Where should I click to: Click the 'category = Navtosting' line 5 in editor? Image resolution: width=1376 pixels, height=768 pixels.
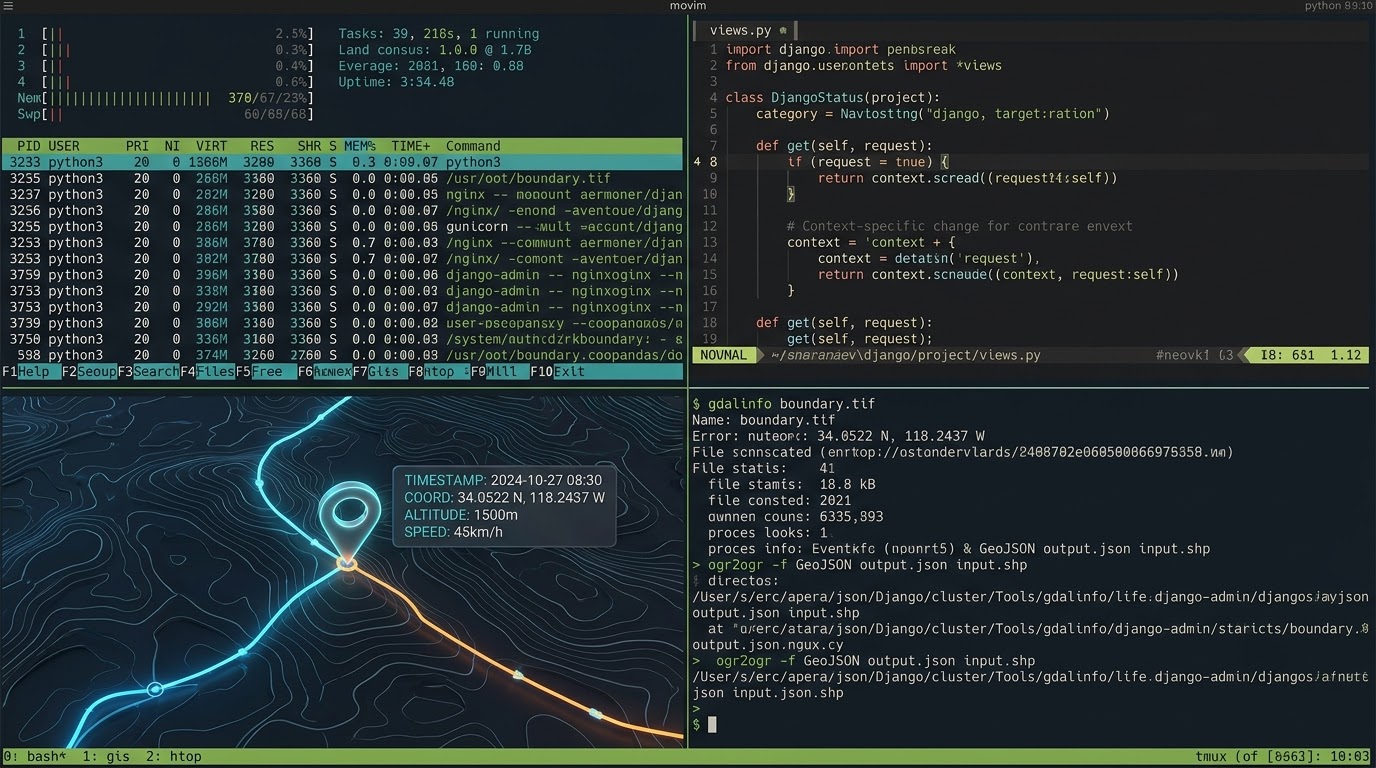pyautogui.click(x=933, y=114)
